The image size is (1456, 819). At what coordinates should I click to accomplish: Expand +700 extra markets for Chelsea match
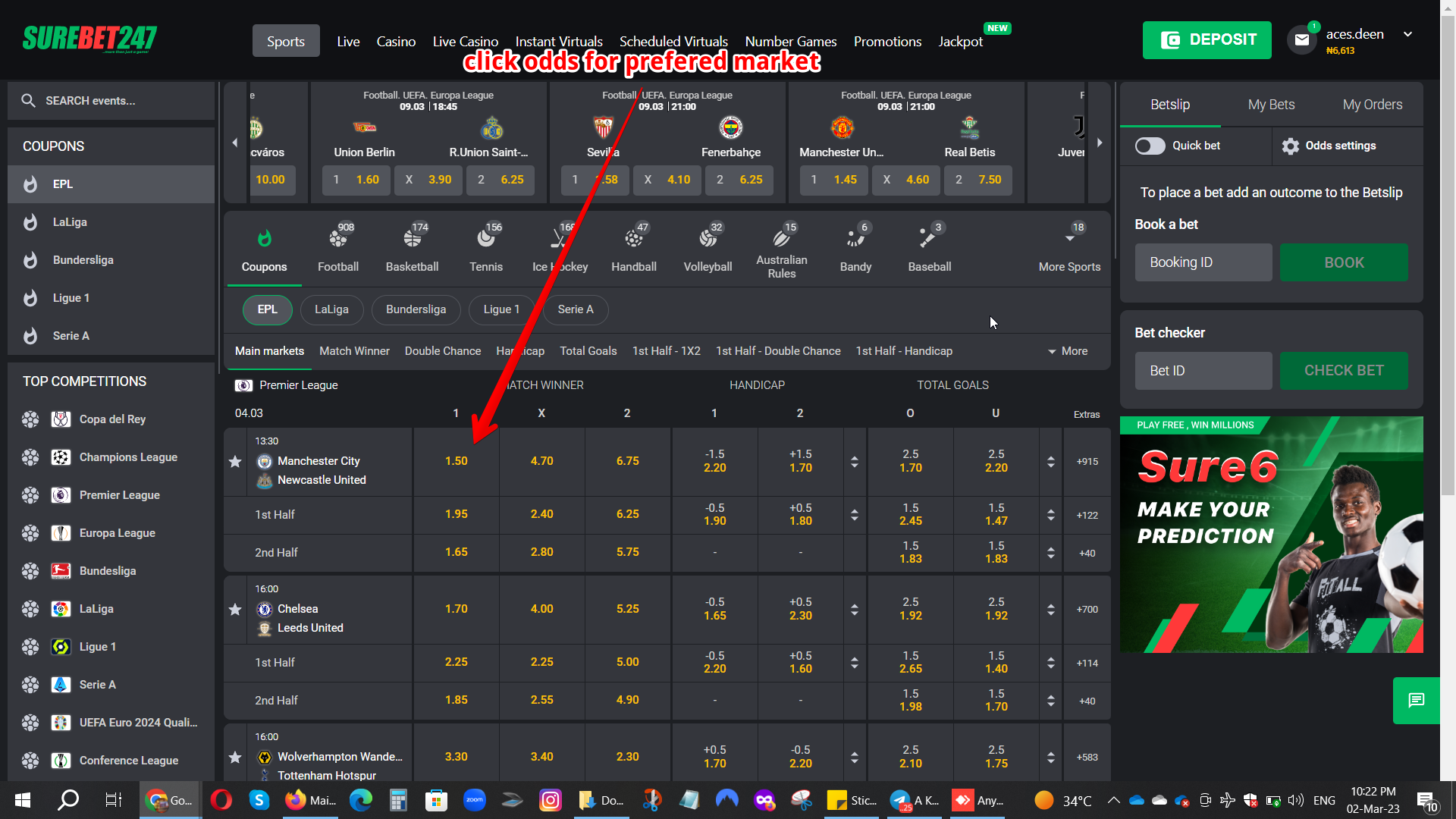click(1087, 609)
